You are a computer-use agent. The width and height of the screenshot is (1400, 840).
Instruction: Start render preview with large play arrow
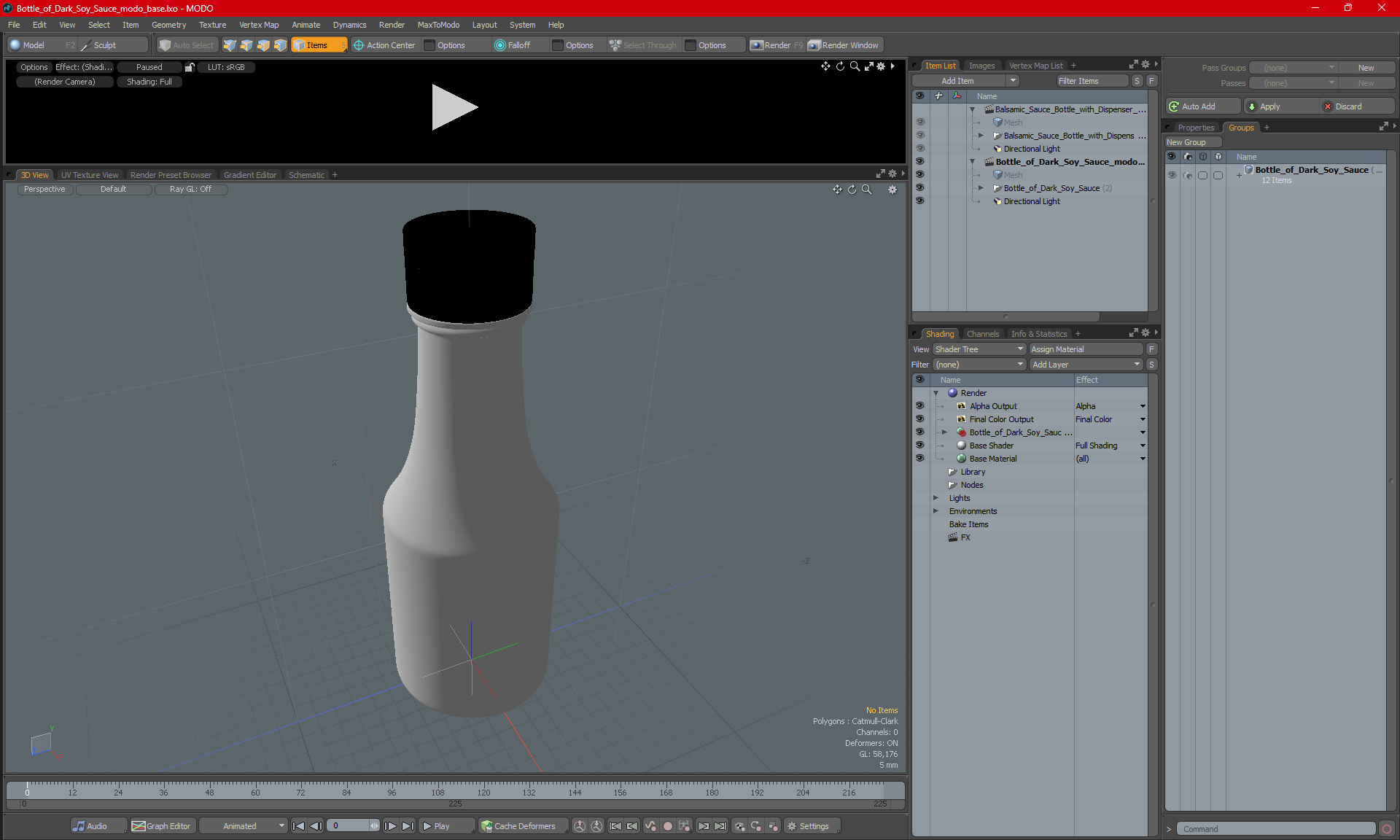pyautogui.click(x=454, y=107)
